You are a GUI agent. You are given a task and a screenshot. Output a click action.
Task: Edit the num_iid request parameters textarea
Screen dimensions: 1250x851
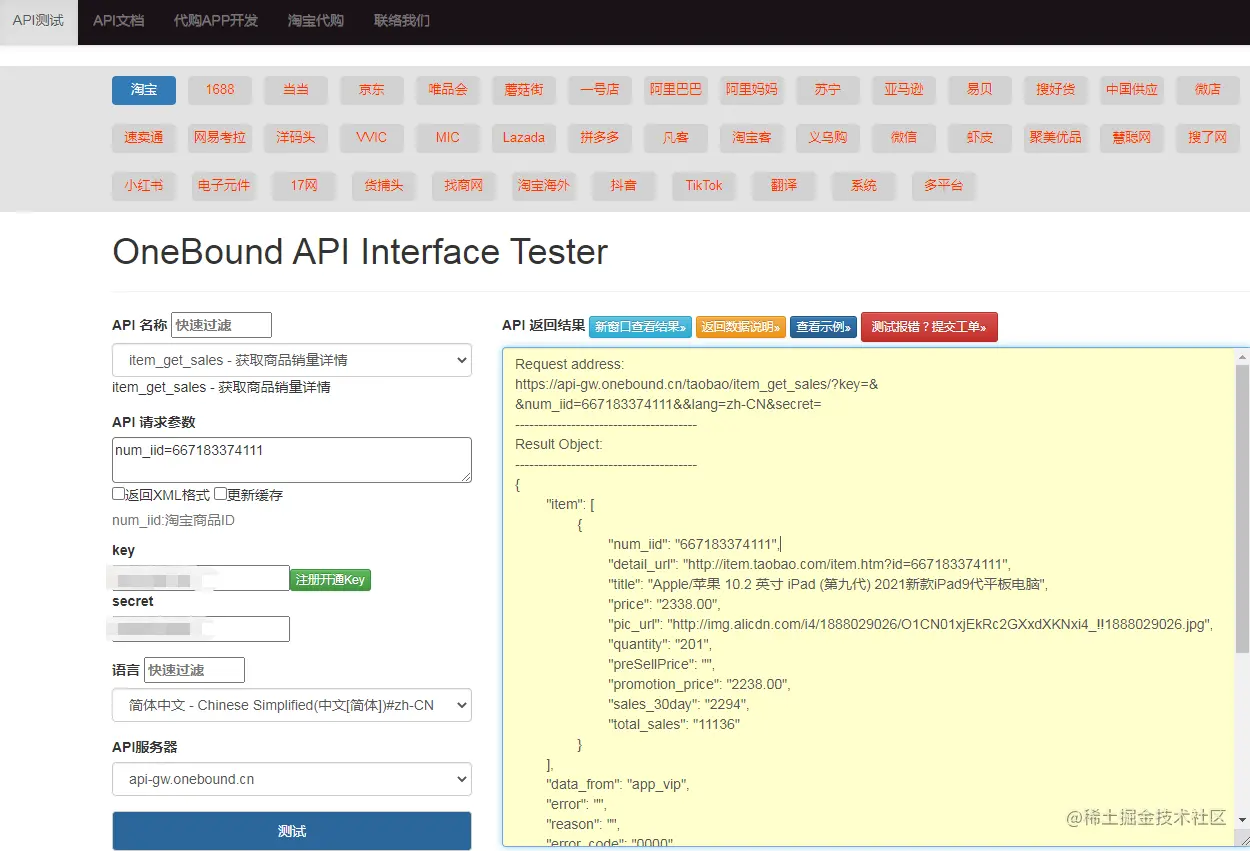click(x=292, y=460)
